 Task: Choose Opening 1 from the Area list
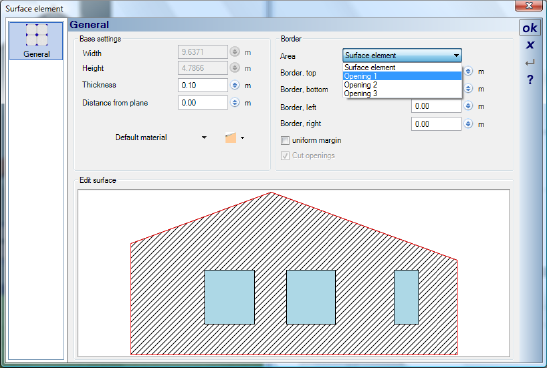pyautogui.click(x=402, y=76)
